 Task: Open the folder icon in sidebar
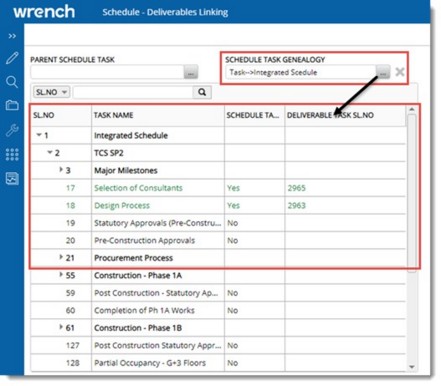point(12,105)
